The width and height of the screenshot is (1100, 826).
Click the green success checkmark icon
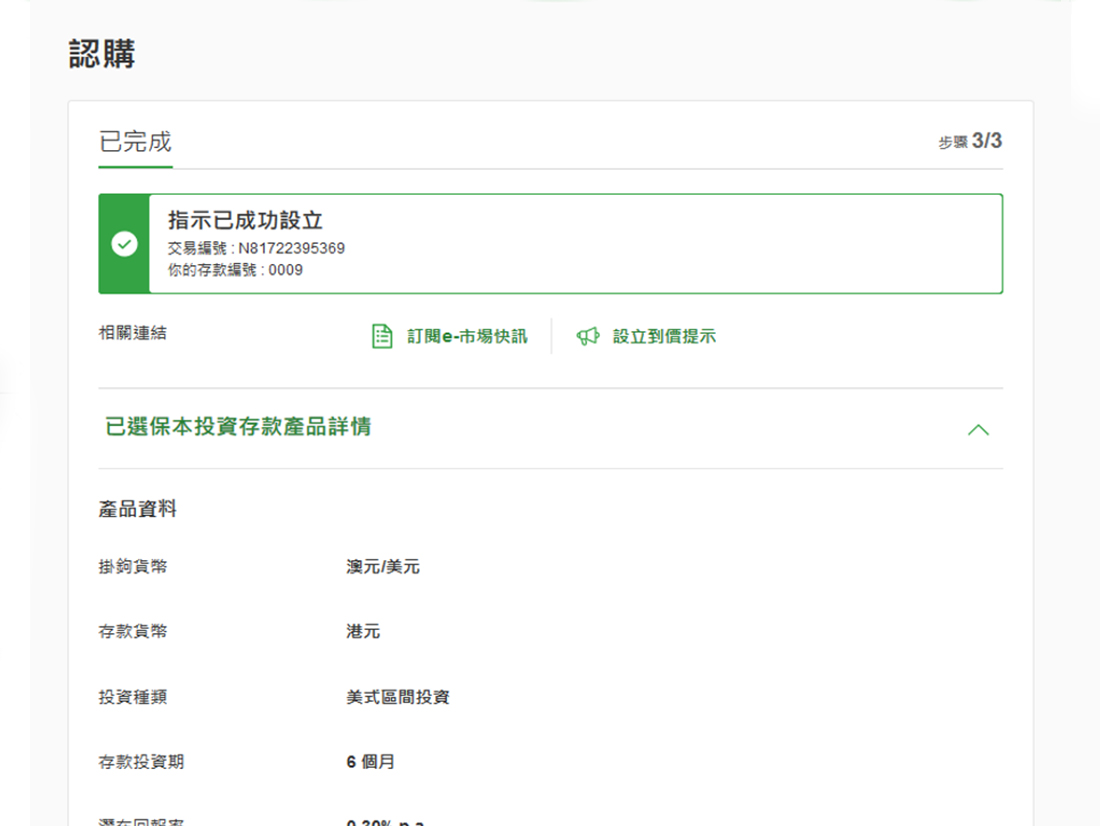click(124, 244)
